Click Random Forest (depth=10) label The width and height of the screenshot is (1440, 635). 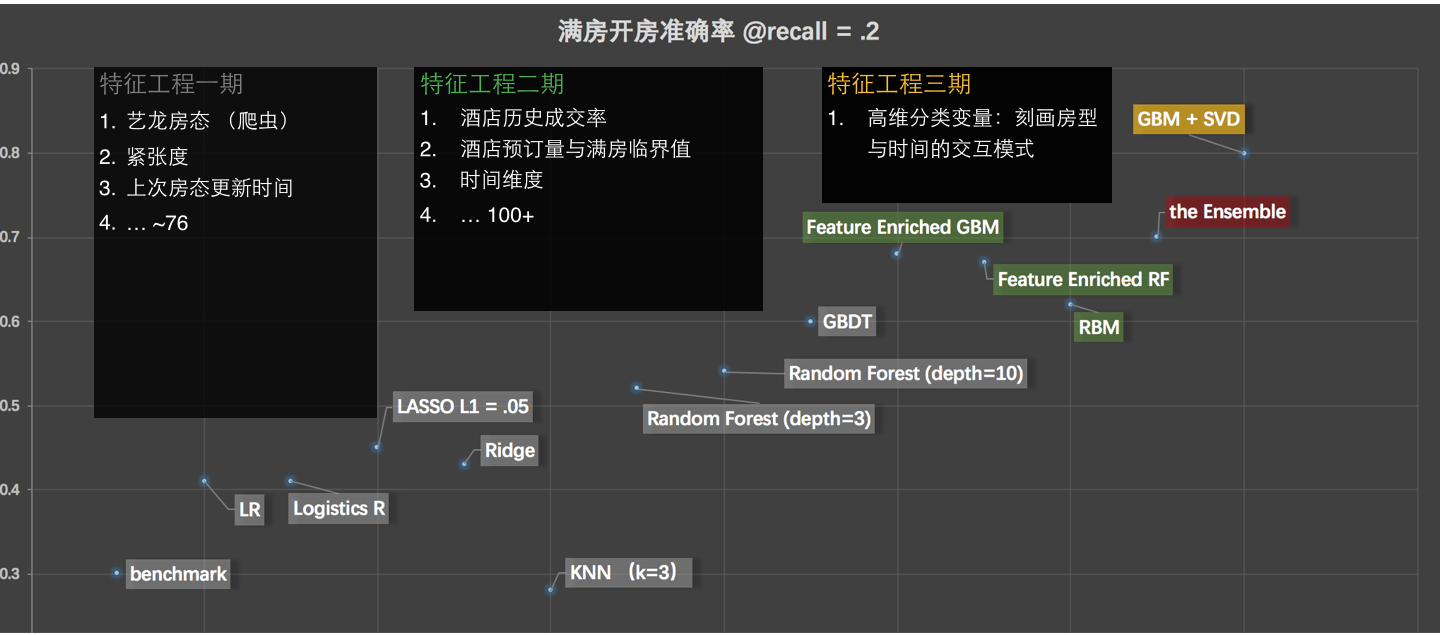pyautogui.click(x=906, y=374)
